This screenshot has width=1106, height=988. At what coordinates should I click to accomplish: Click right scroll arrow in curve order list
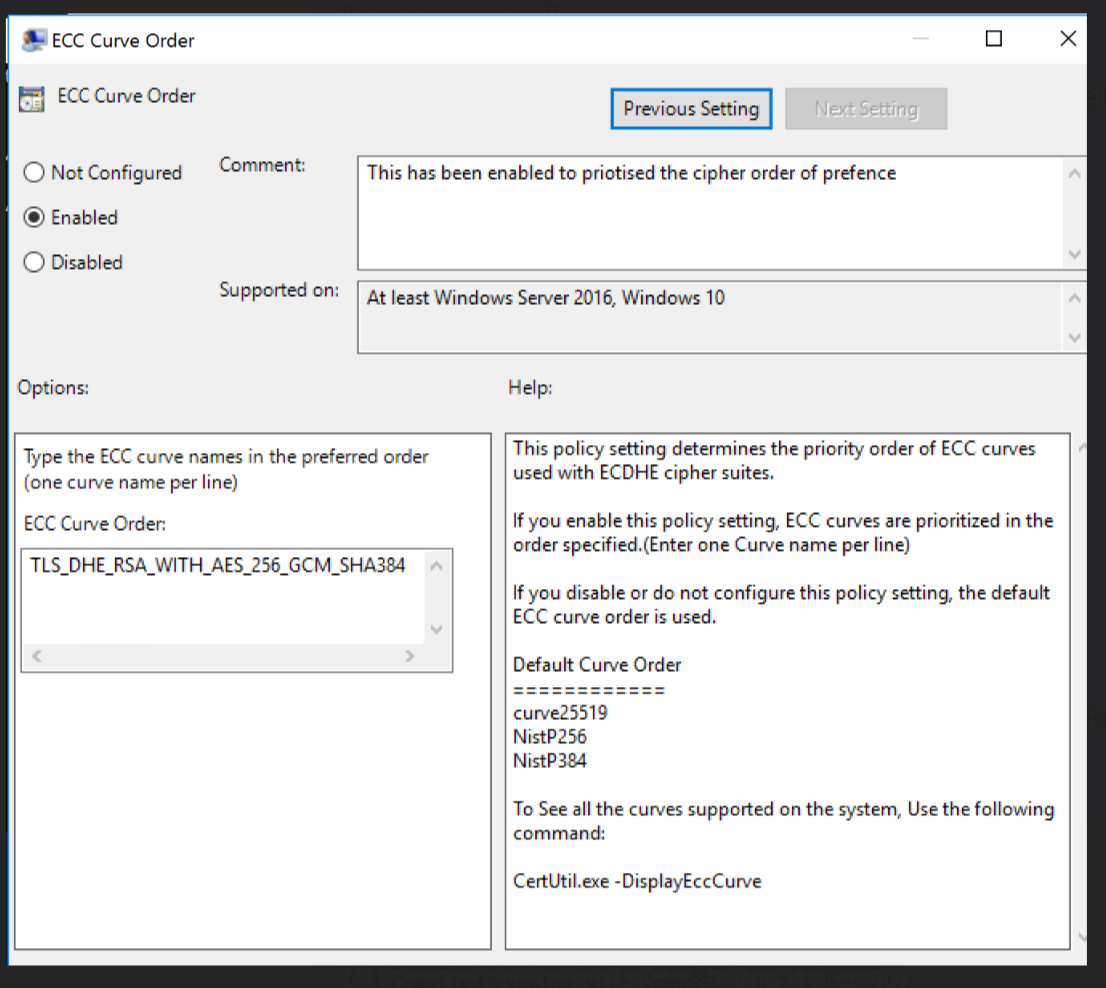click(x=409, y=656)
